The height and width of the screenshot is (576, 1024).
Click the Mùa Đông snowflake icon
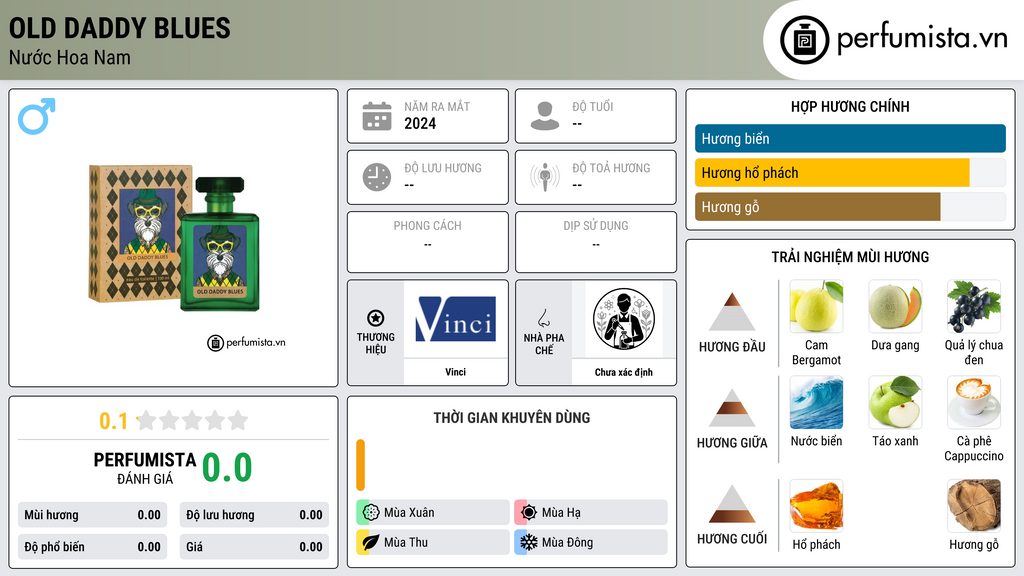529,542
